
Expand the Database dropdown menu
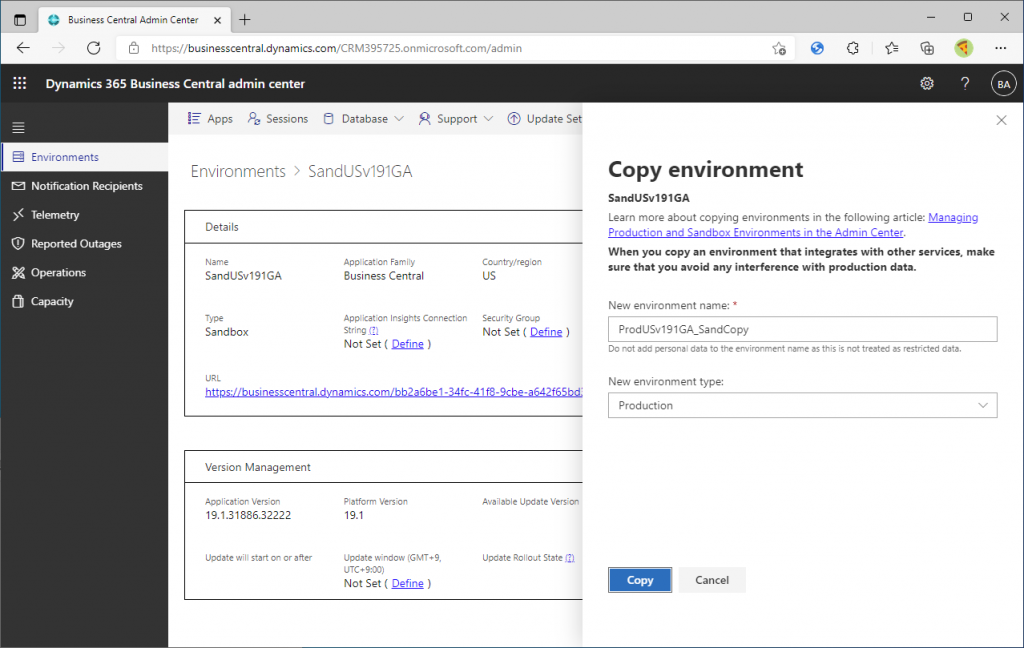364,118
